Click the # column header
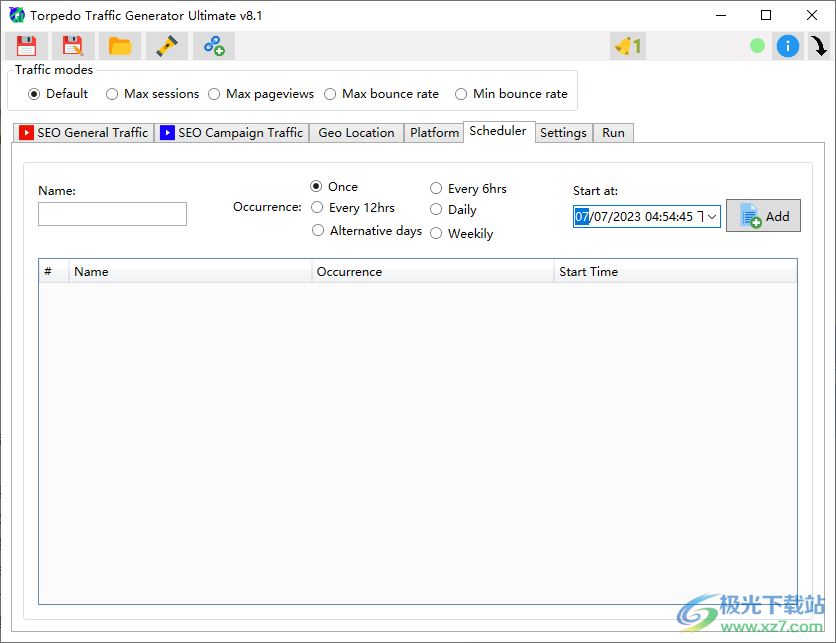 (x=54, y=271)
